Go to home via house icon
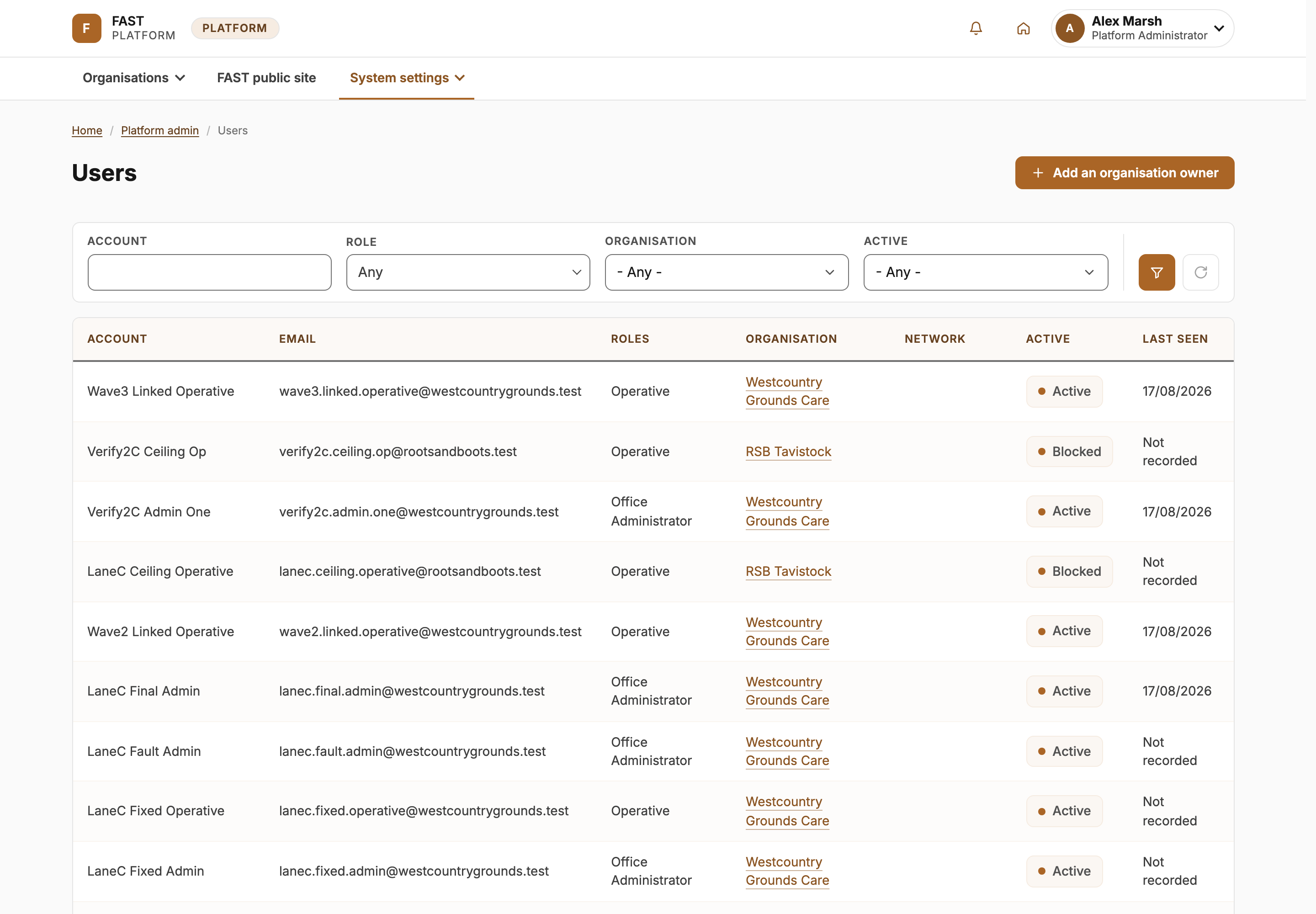 (x=1023, y=28)
